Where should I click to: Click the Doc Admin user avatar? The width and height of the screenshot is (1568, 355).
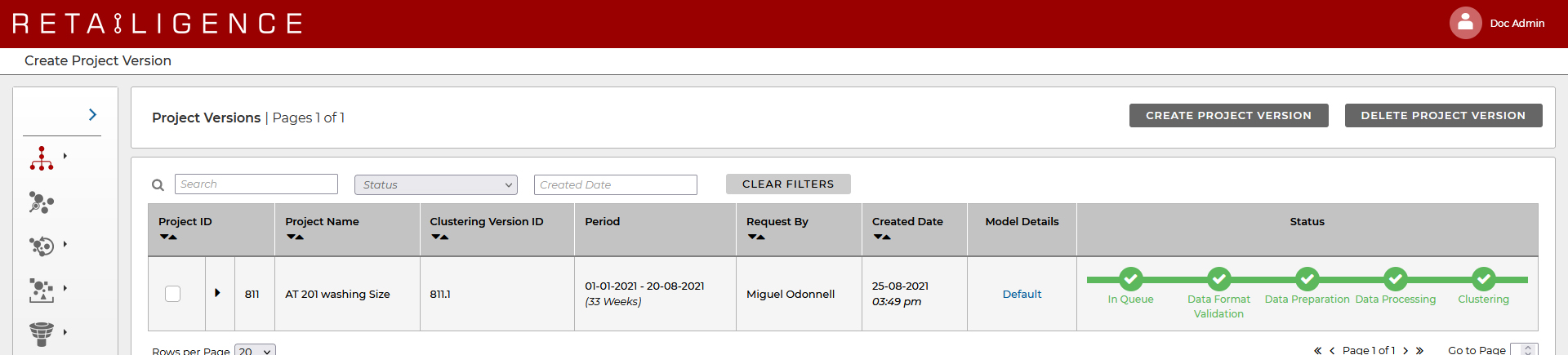pyautogui.click(x=1465, y=23)
